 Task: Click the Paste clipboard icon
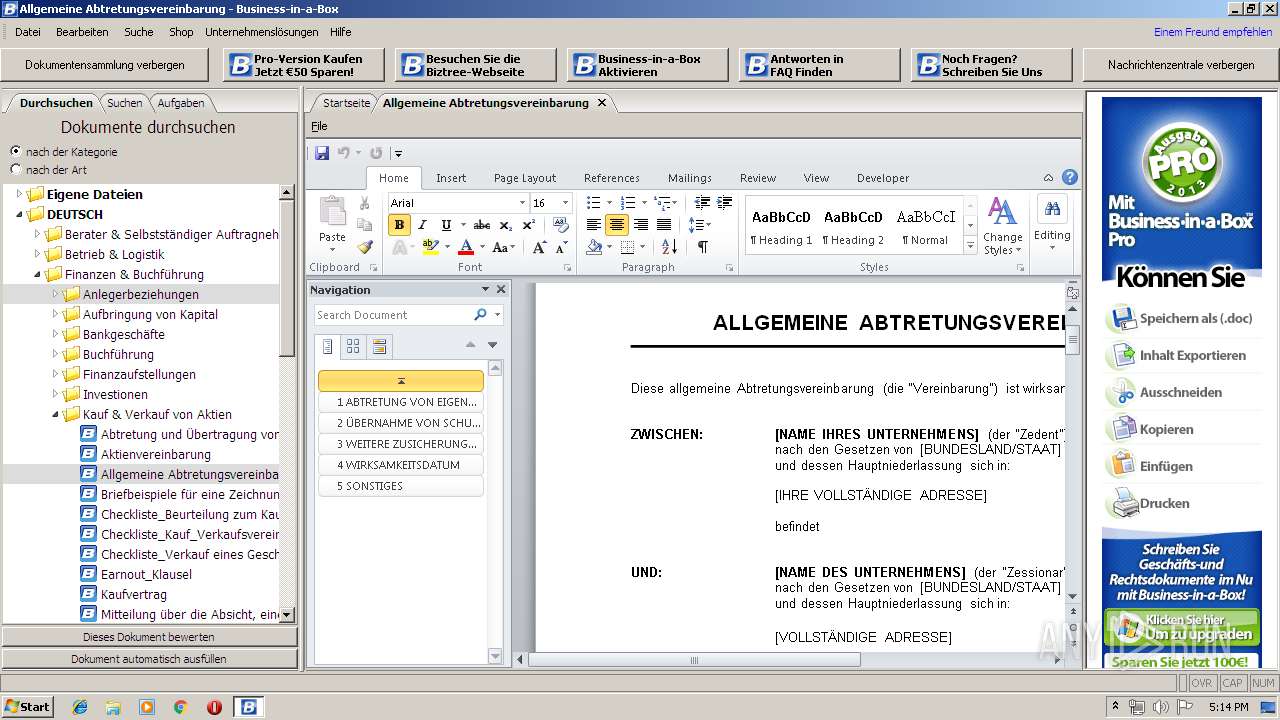(332, 212)
